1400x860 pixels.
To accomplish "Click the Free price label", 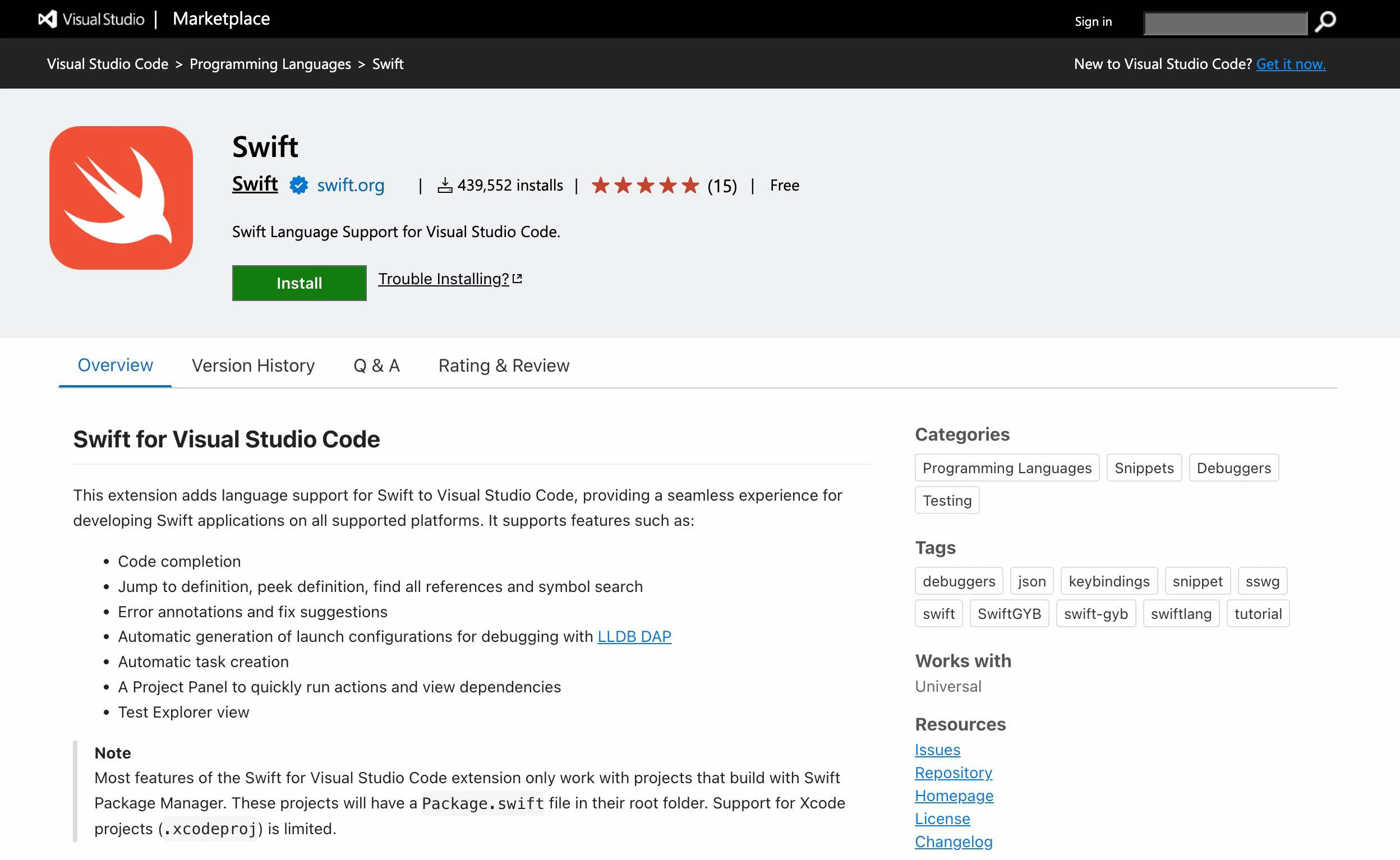I will [x=785, y=186].
